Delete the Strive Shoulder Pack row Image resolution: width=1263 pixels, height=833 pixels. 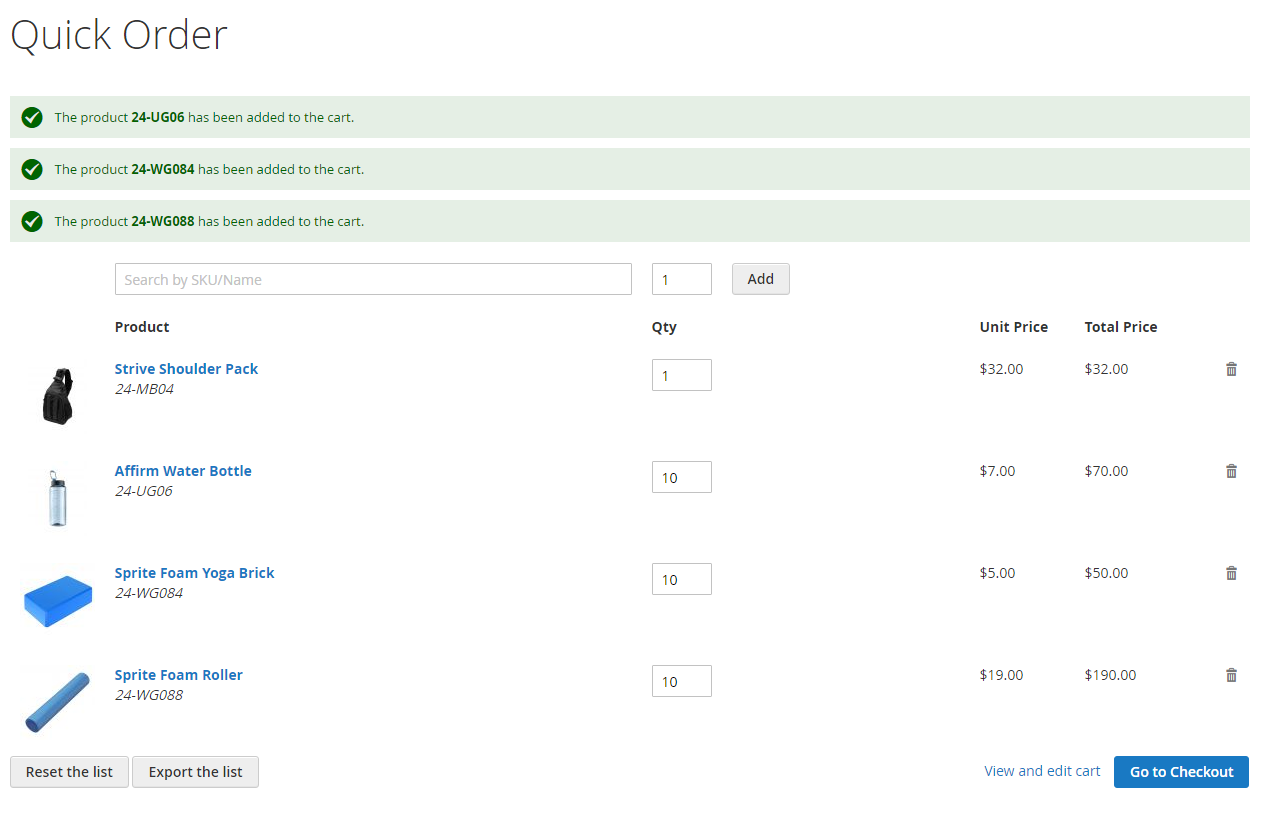1231,369
